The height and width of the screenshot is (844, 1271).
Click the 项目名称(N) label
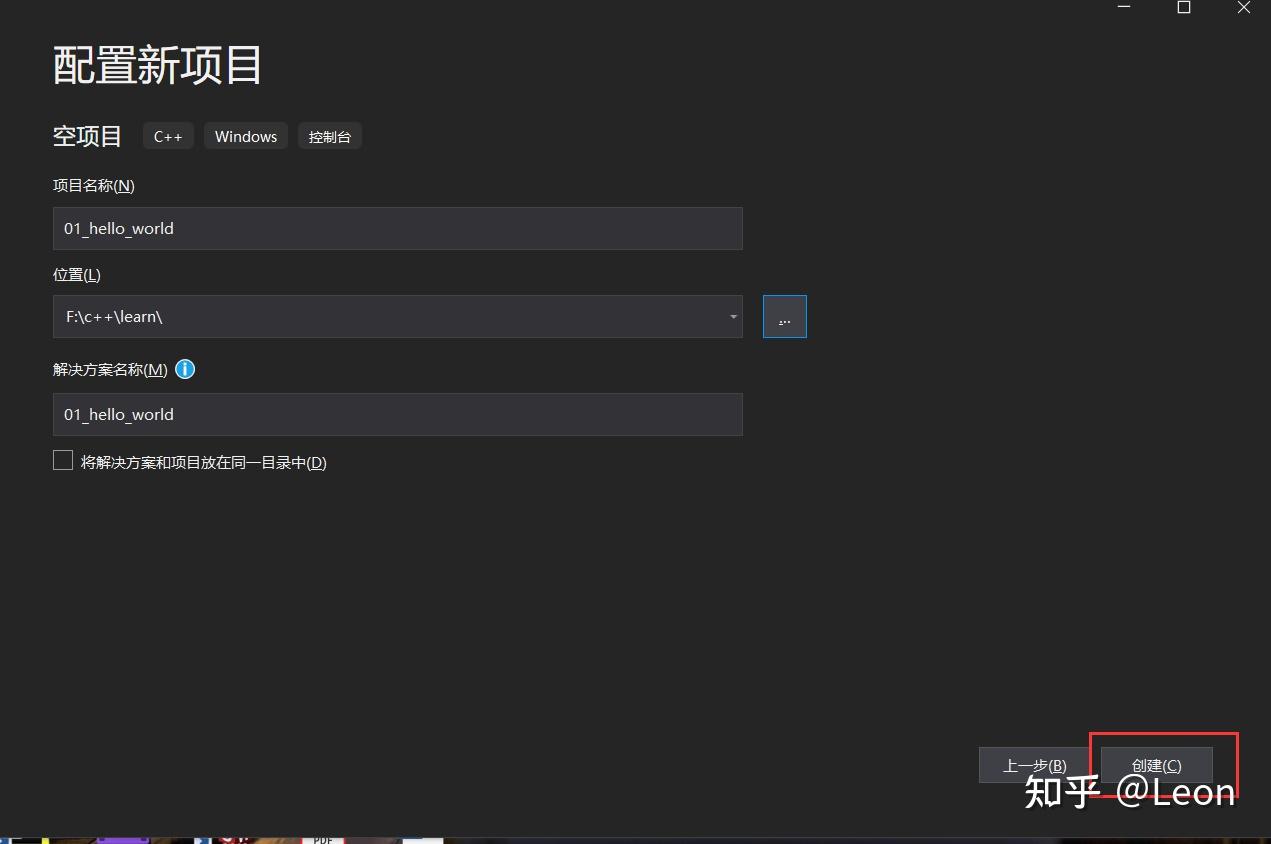(x=94, y=185)
